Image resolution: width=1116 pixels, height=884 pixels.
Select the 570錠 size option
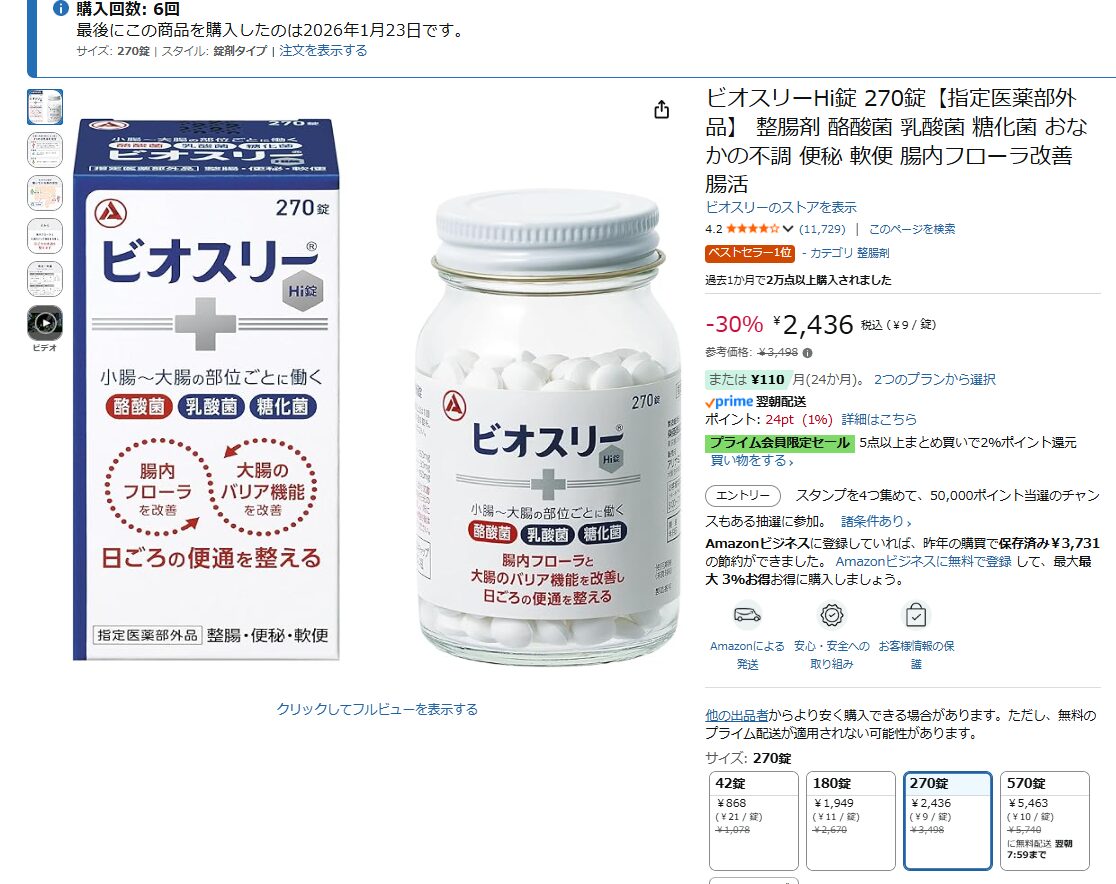click(1045, 821)
